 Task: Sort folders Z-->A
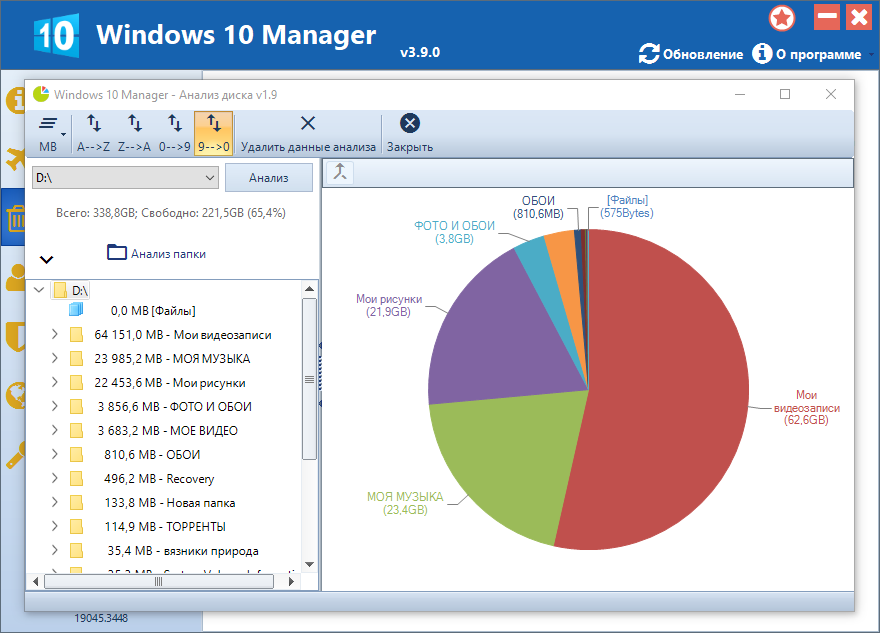point(134,133)
